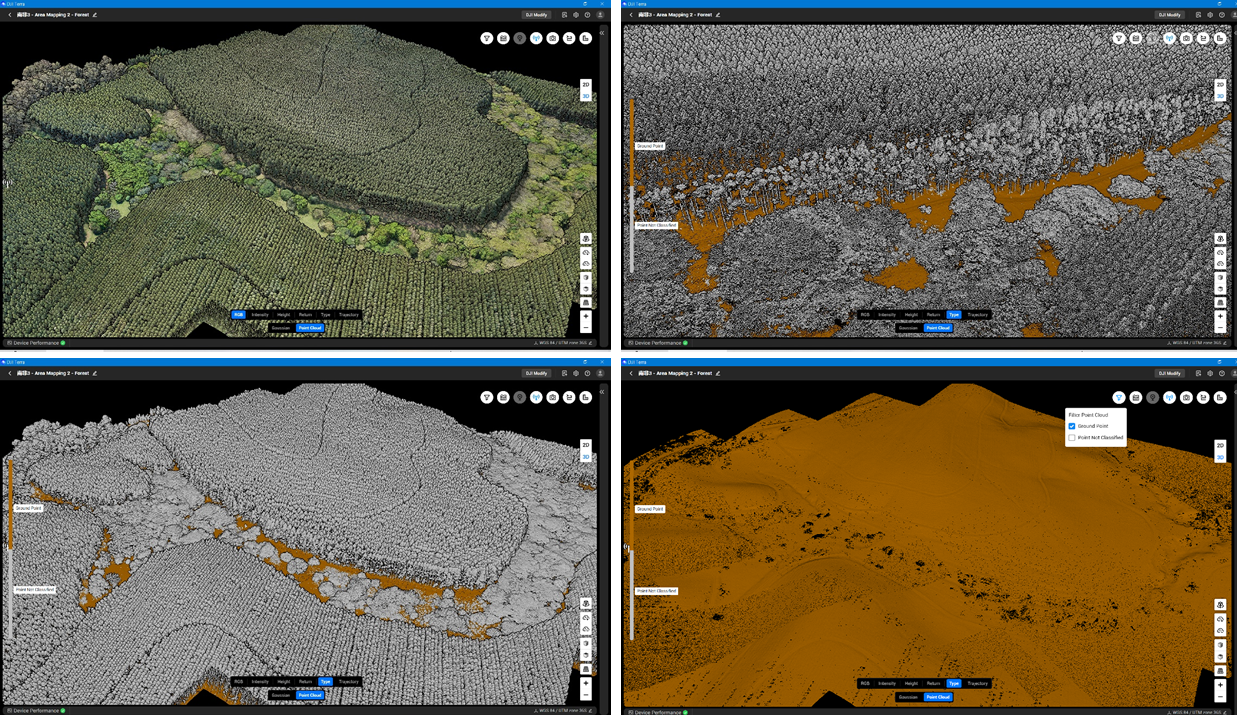Click the help question icon in top-right panel header
The image size is (1237, 715).
click(x=1221, y=15)
